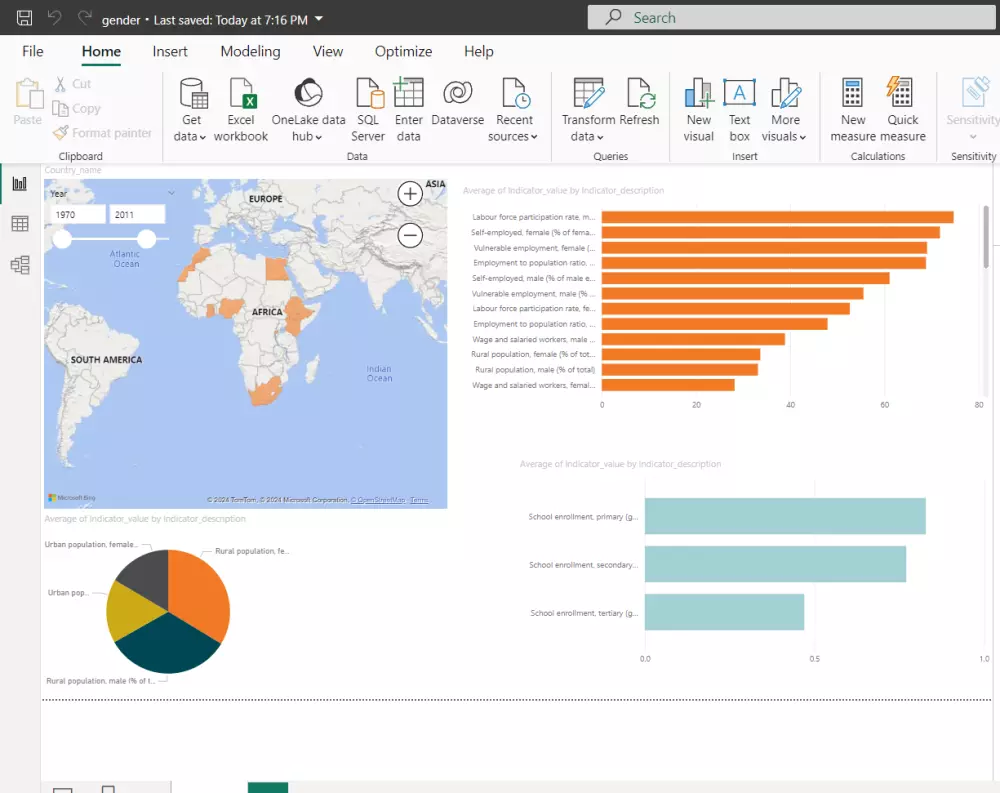The width and height of the screenshot is (1000, 793).
Task: Create a New measure
Action: pyautogui.click(x=852, y=94)
